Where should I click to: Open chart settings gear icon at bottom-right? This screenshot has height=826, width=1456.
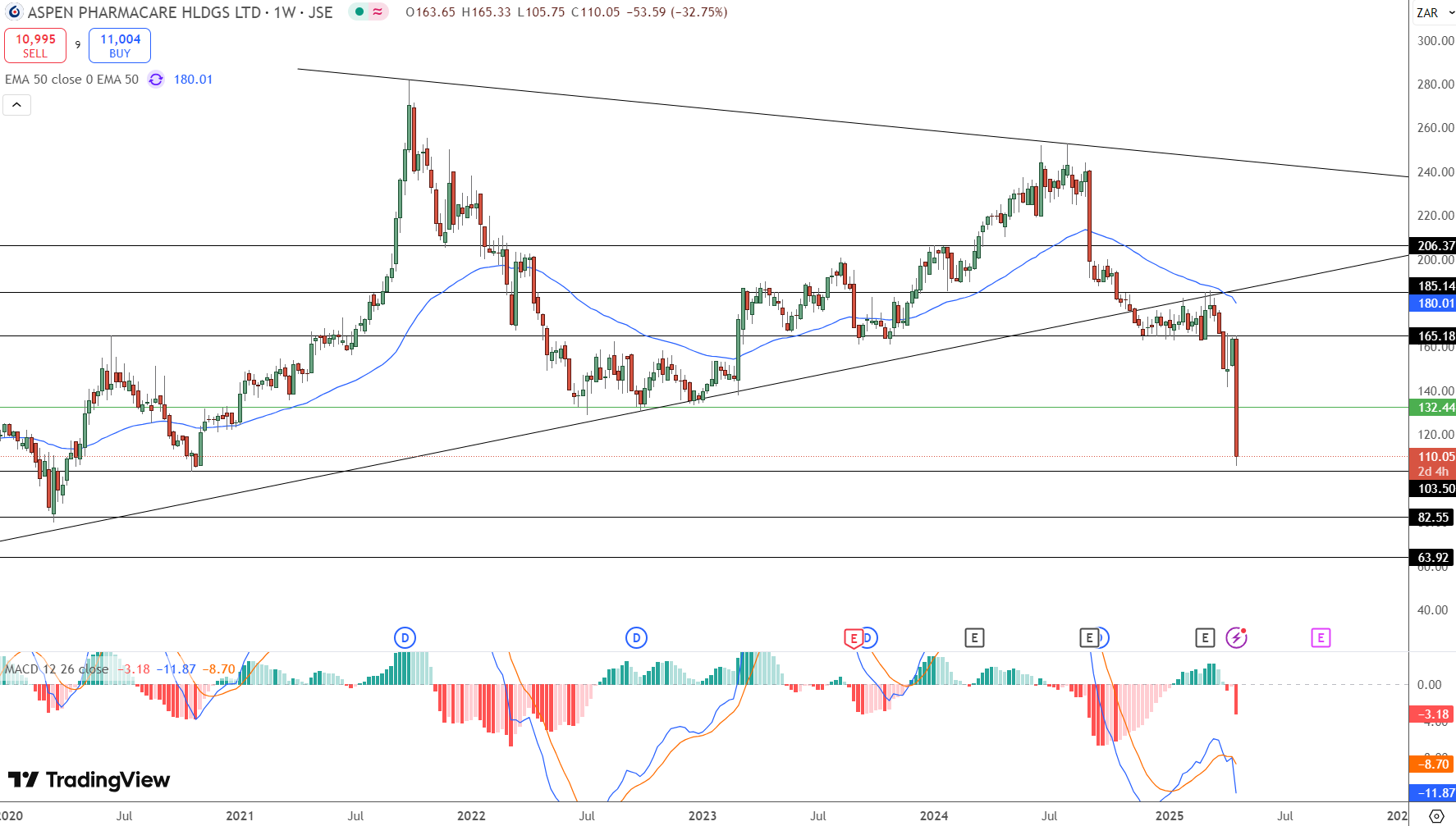pyautogui.click(x=1436, y=816)
